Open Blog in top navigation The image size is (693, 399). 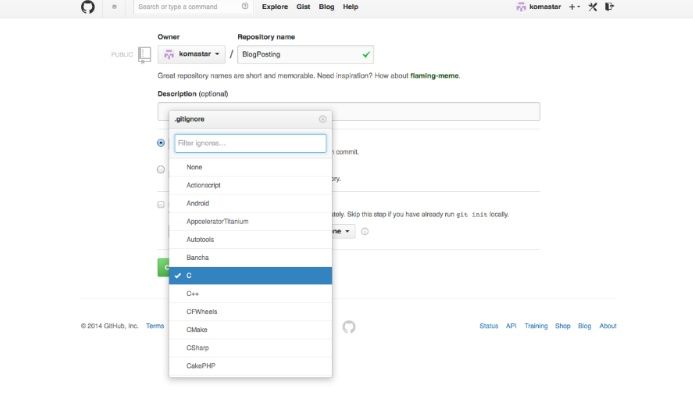[326, 7]
